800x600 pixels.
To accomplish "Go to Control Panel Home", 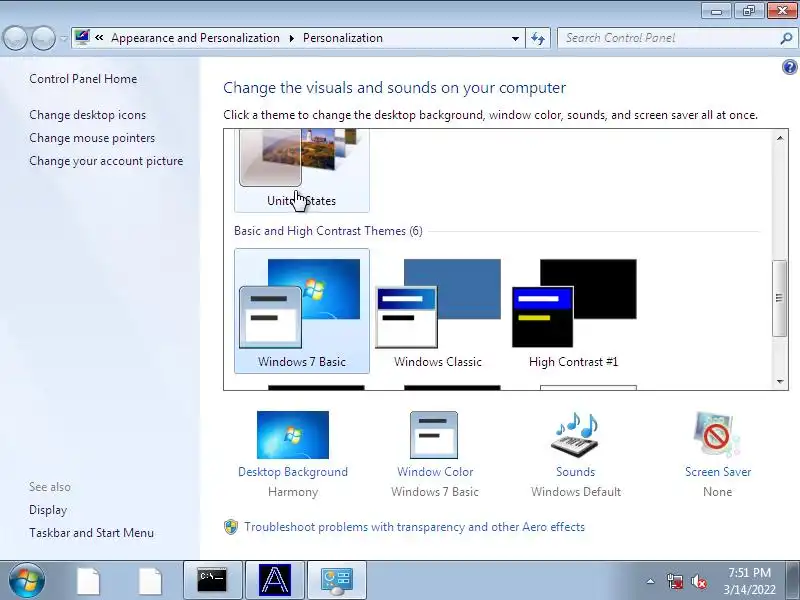I will [x=83, y=79].
